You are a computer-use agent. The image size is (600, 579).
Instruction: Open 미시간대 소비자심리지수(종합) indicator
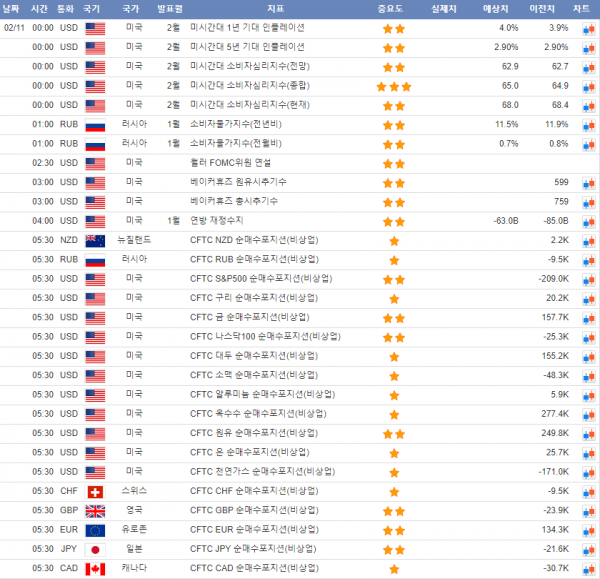coord(255,87)
